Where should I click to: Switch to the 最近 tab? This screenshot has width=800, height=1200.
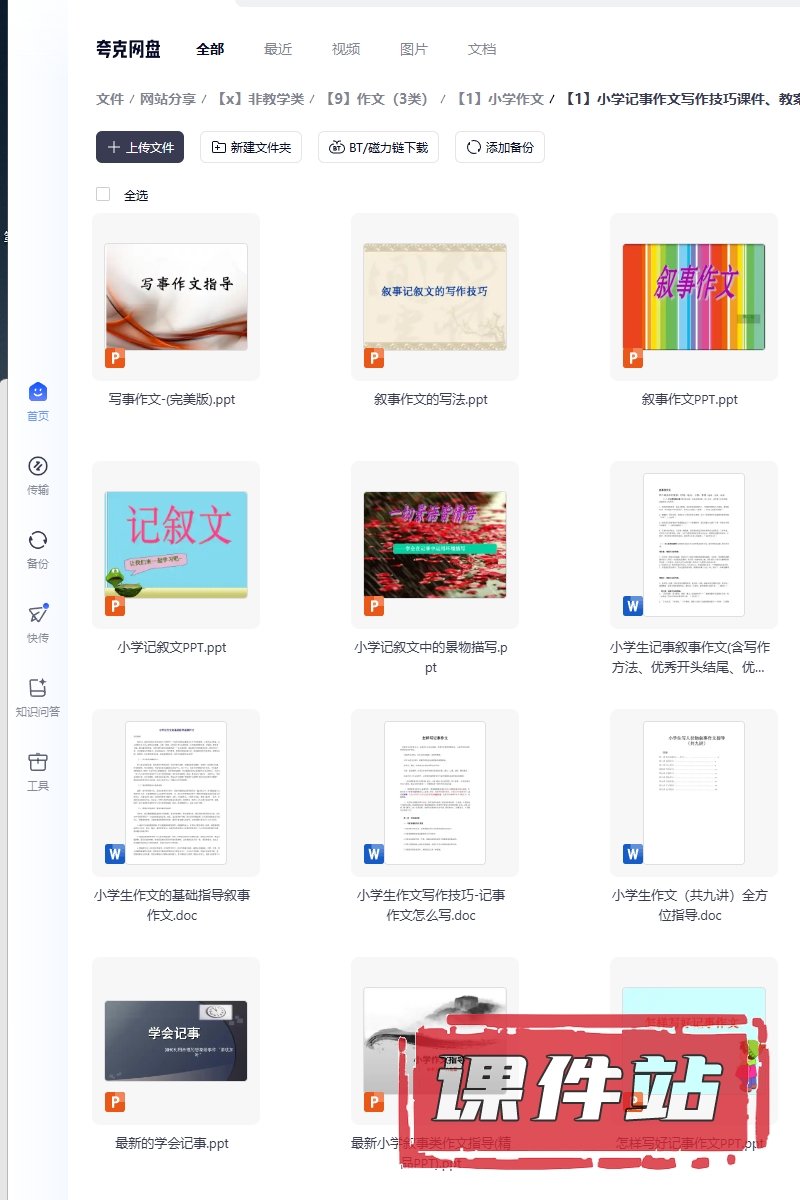pyautogui.click(x=278, y=49)
